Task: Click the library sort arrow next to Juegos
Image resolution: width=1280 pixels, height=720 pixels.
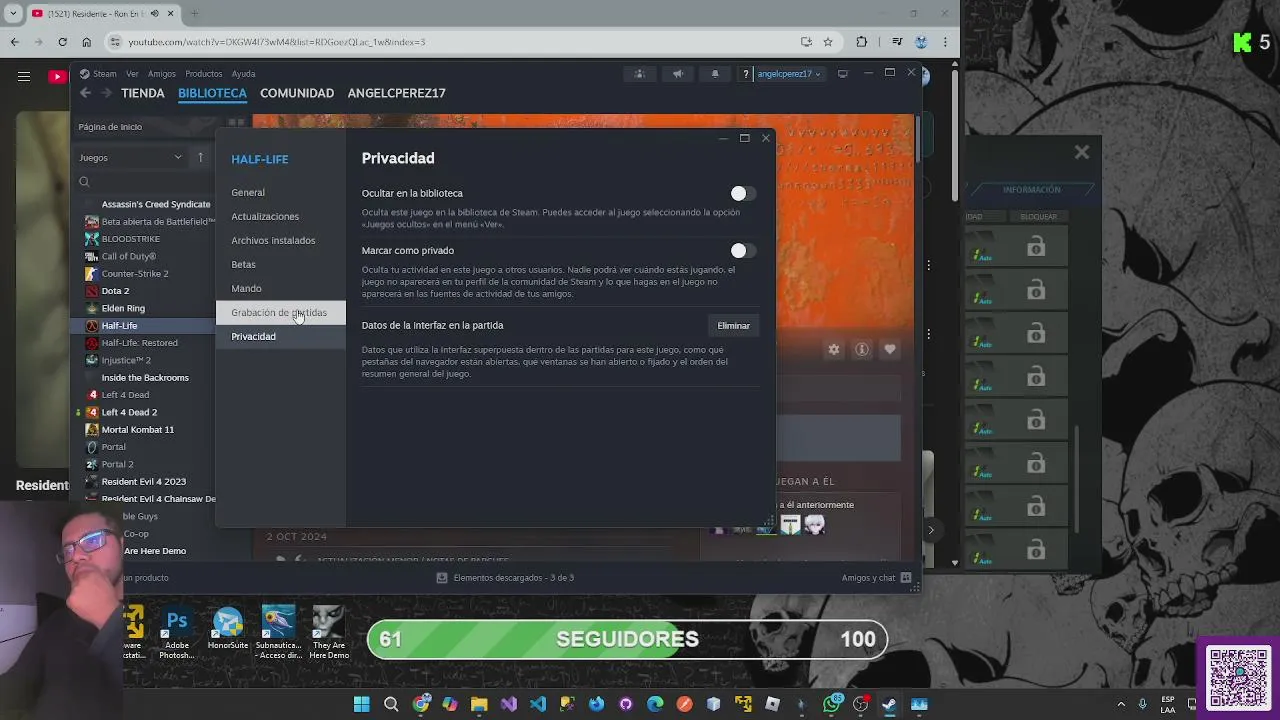Action: [x=200, y=157]
